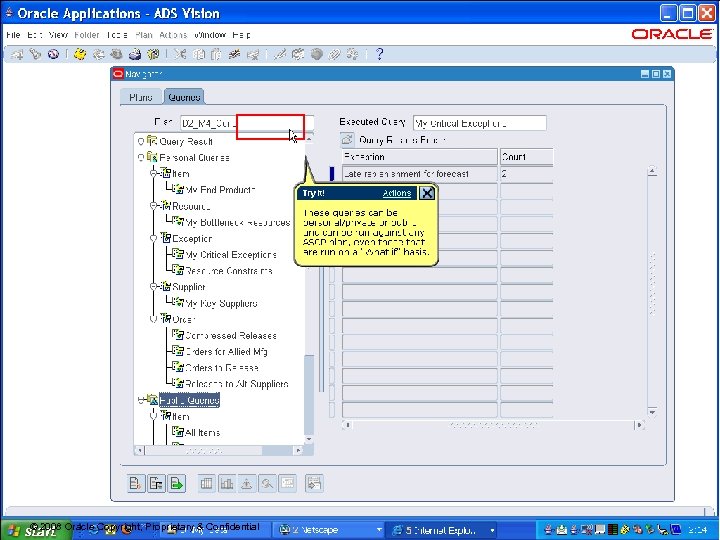Click the results table's vertical scrollbar up arrow
This screenshot has height=540, width=720.
click(x=652, y=170)
